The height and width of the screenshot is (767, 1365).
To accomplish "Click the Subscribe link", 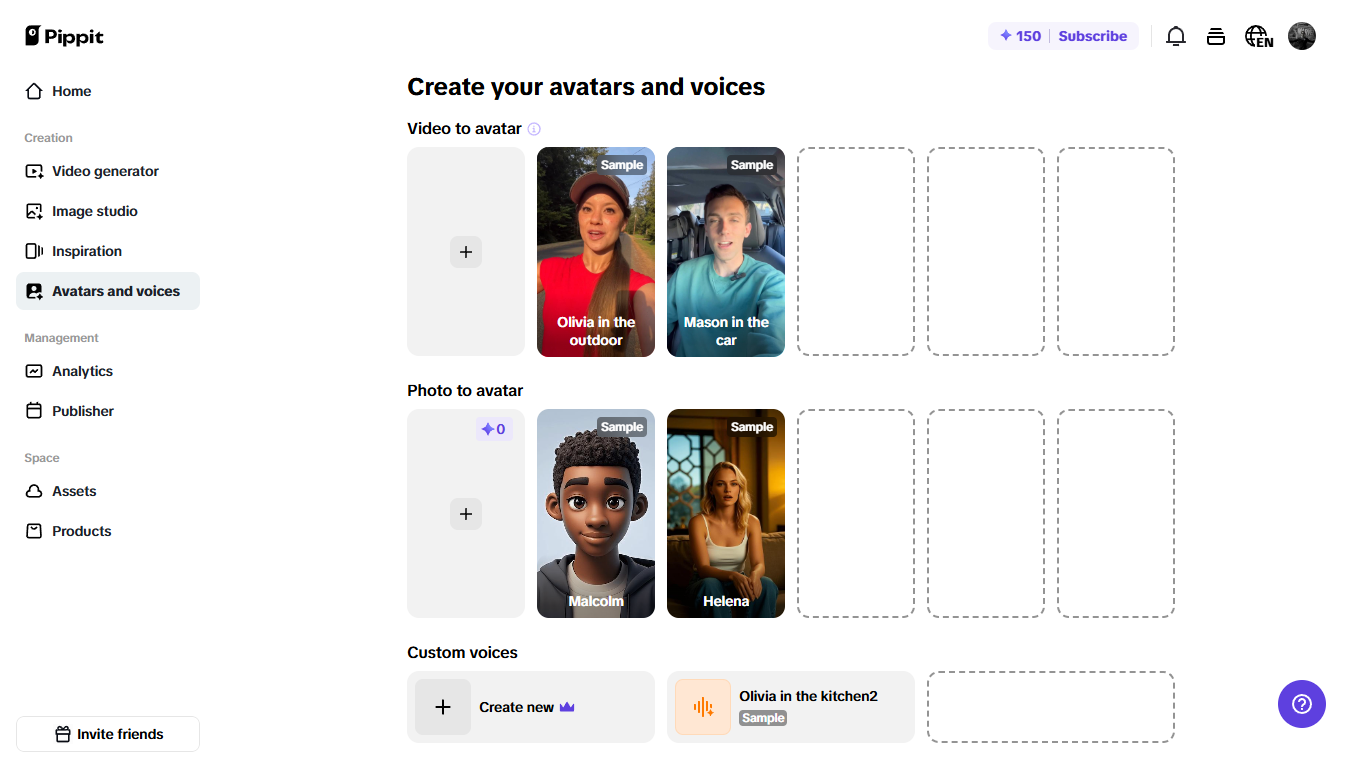I will (1093, 36).
